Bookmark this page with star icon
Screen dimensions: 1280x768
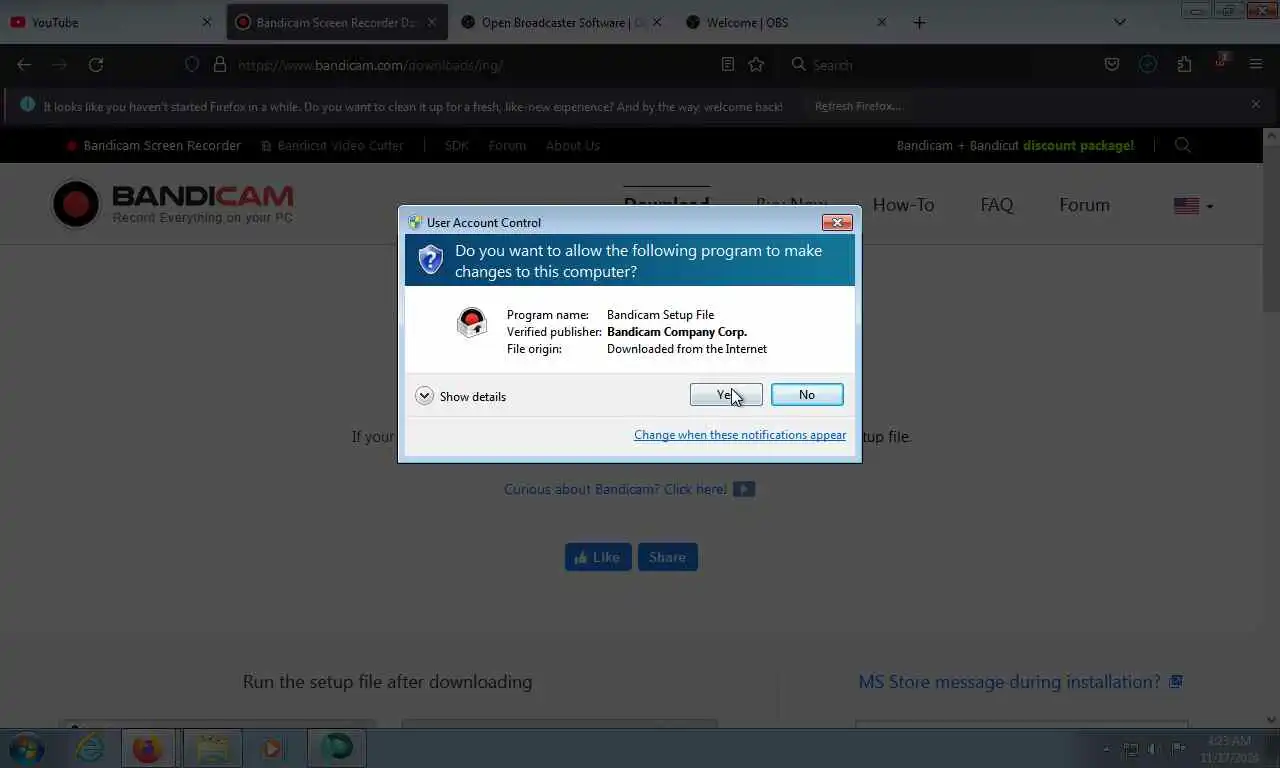[756, 64]
